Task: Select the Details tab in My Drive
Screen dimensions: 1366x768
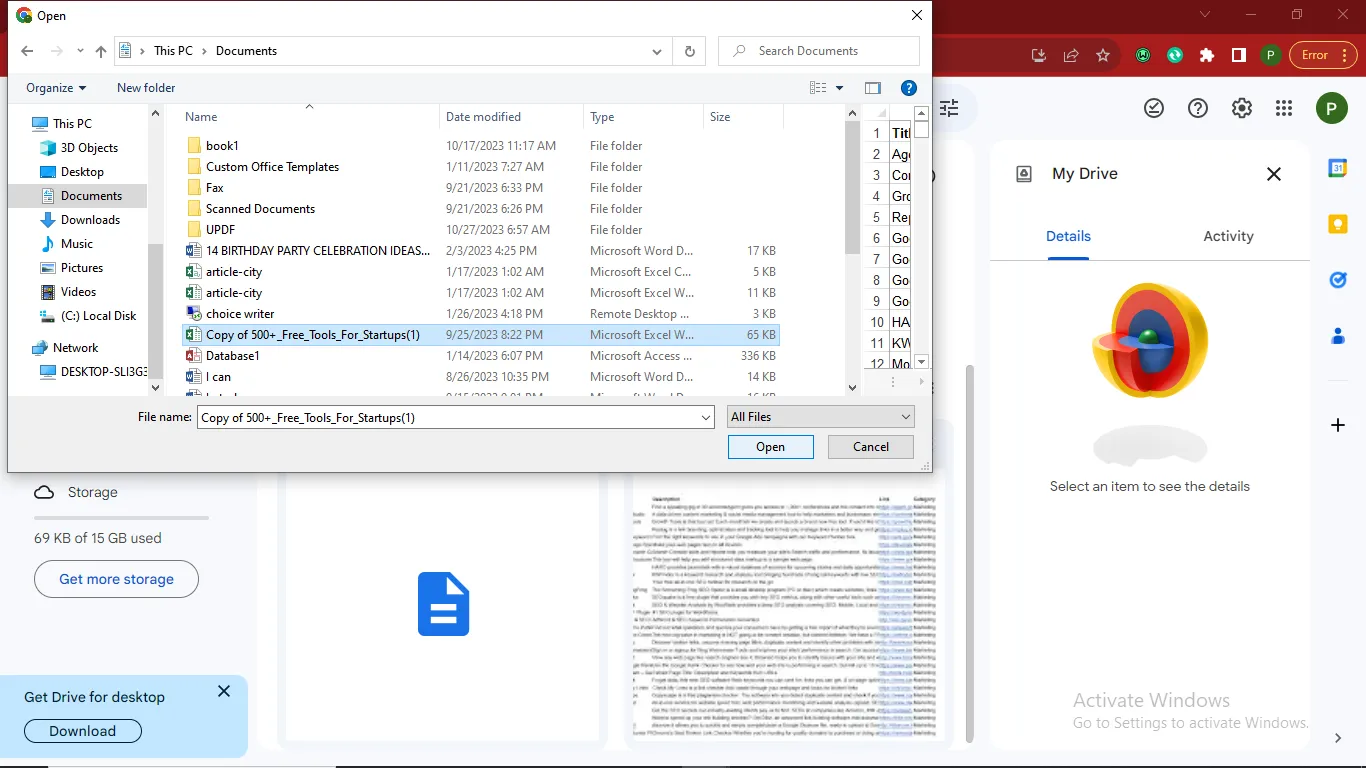Action: point(1068,236)
